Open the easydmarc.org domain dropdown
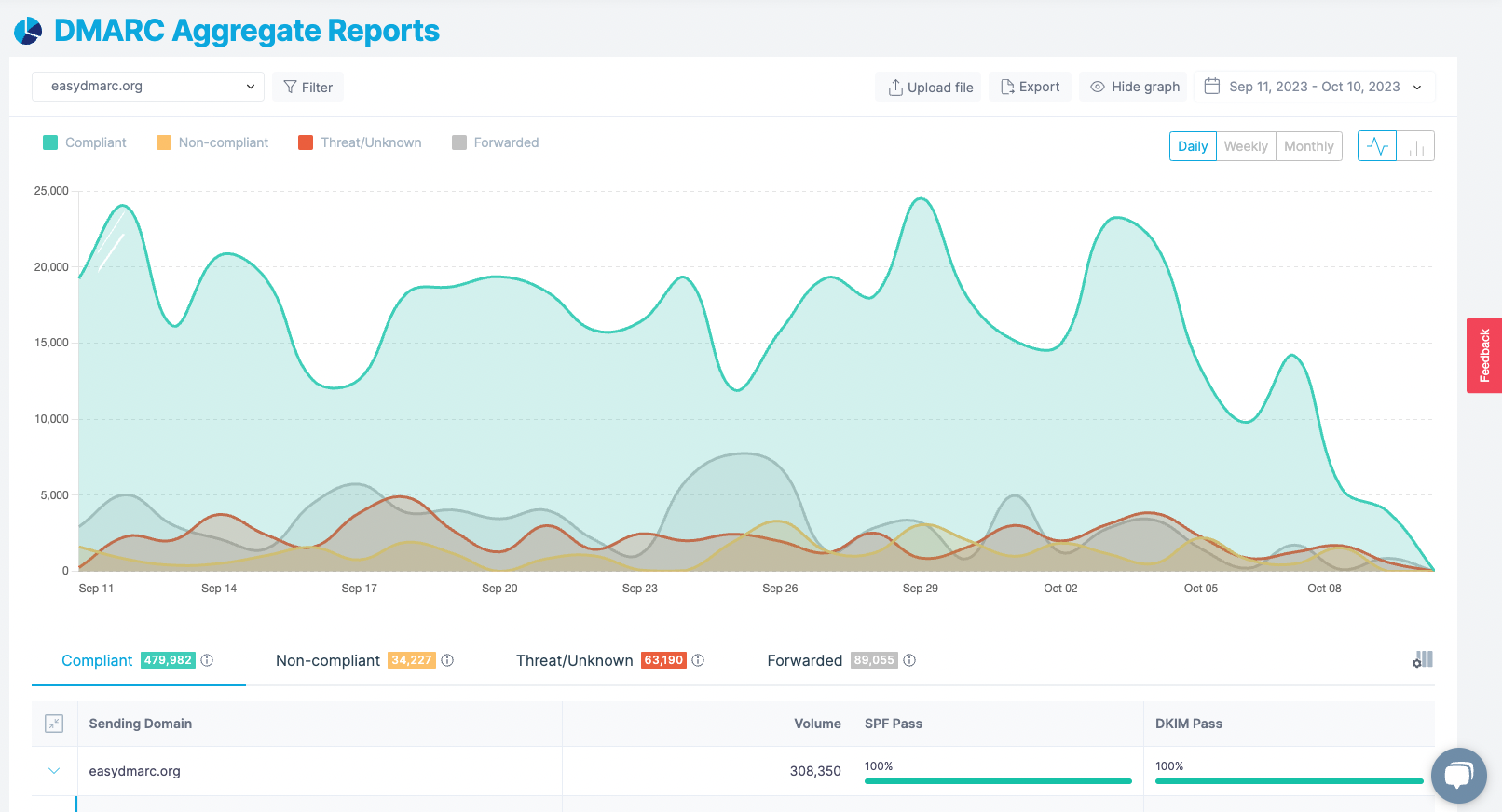1502x812 pixels. 148,87
